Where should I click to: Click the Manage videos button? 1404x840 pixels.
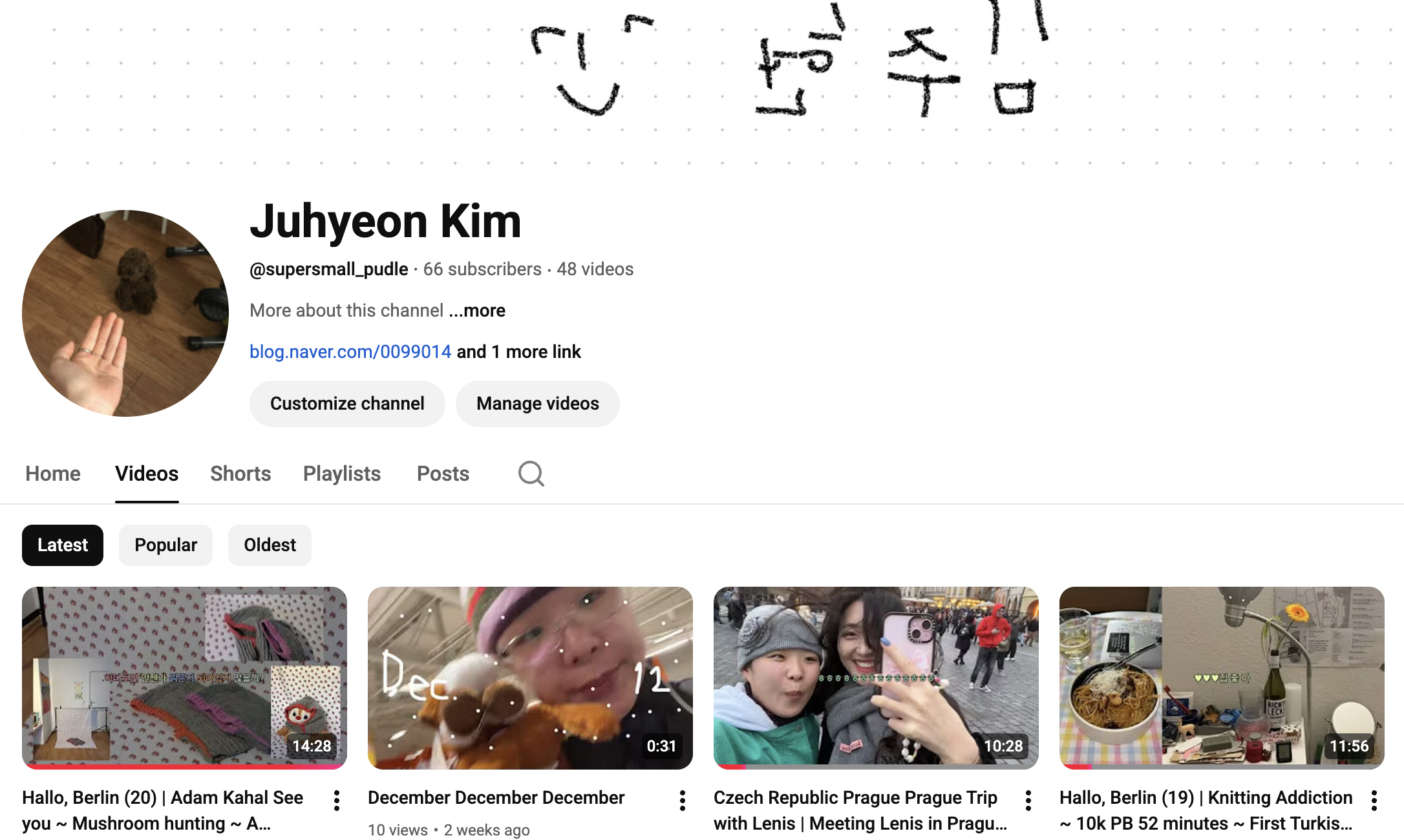[x=538, y=404]
